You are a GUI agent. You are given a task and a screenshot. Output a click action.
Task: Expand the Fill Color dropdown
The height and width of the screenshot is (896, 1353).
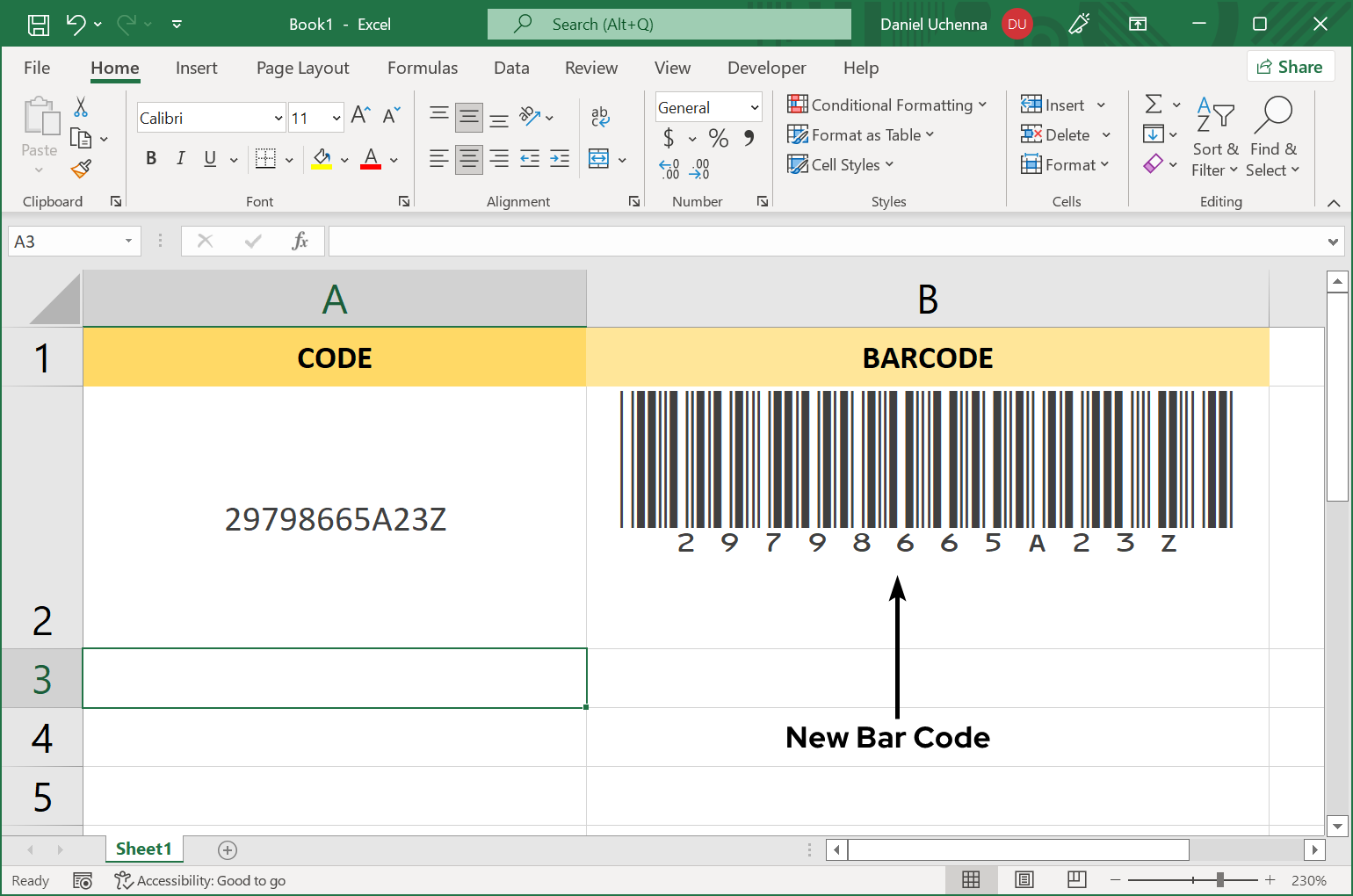tap(344, 159)
